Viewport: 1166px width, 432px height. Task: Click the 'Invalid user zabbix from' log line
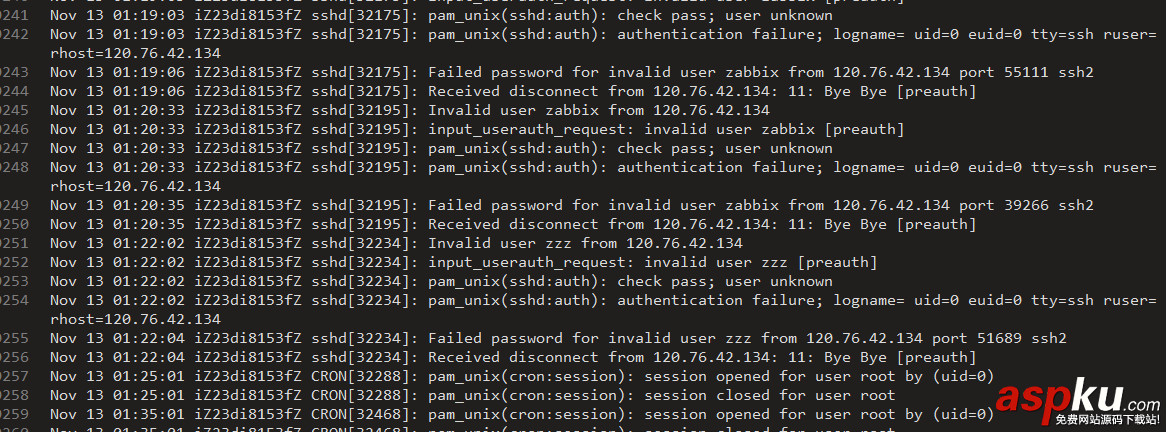(x=598, y=111)
